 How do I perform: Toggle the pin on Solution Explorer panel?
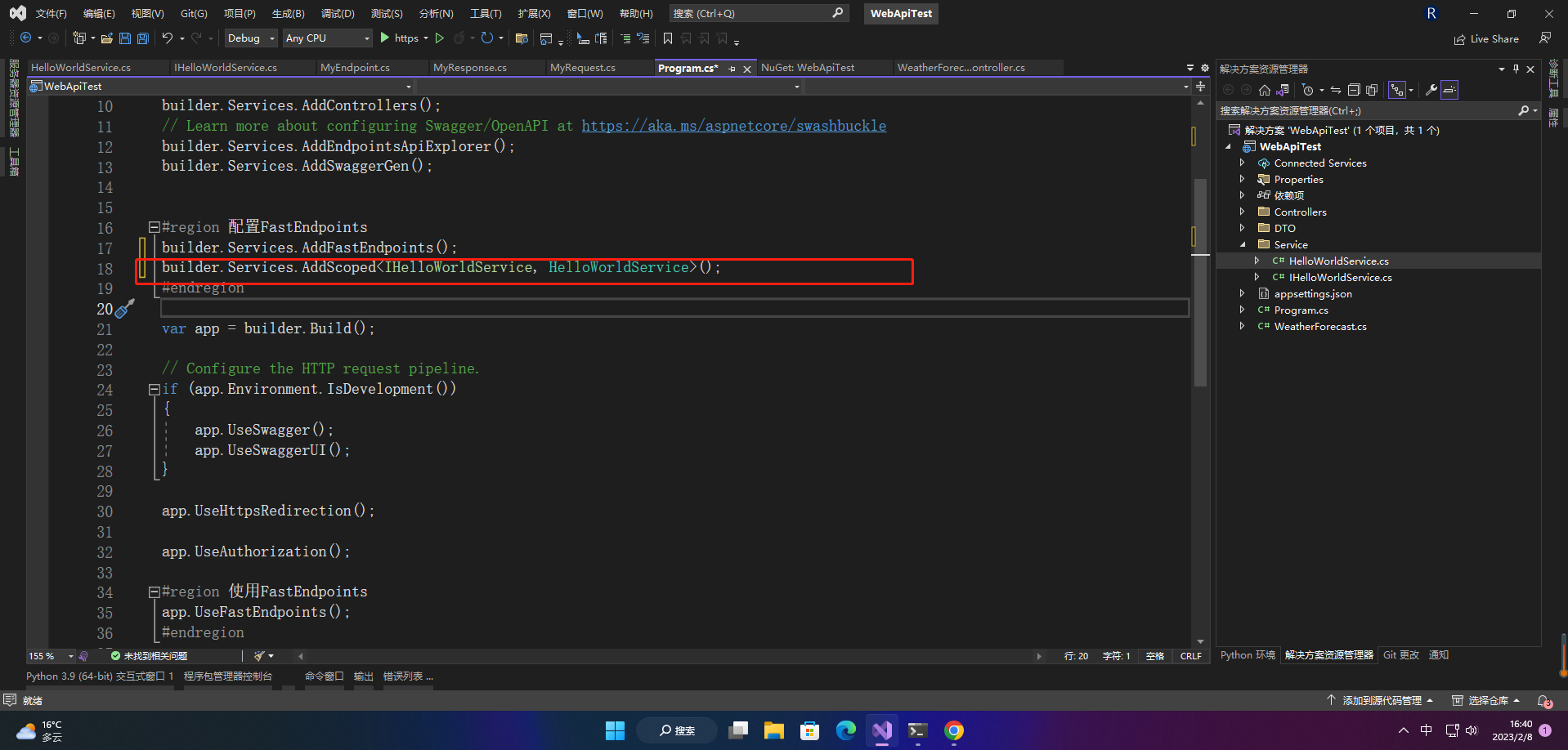(1516, 69)
